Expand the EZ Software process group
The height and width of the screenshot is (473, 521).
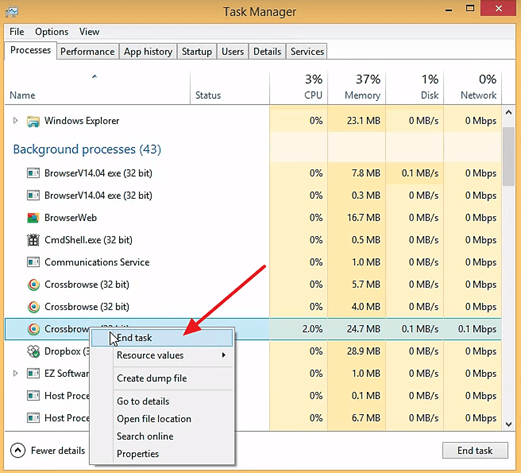15,373
